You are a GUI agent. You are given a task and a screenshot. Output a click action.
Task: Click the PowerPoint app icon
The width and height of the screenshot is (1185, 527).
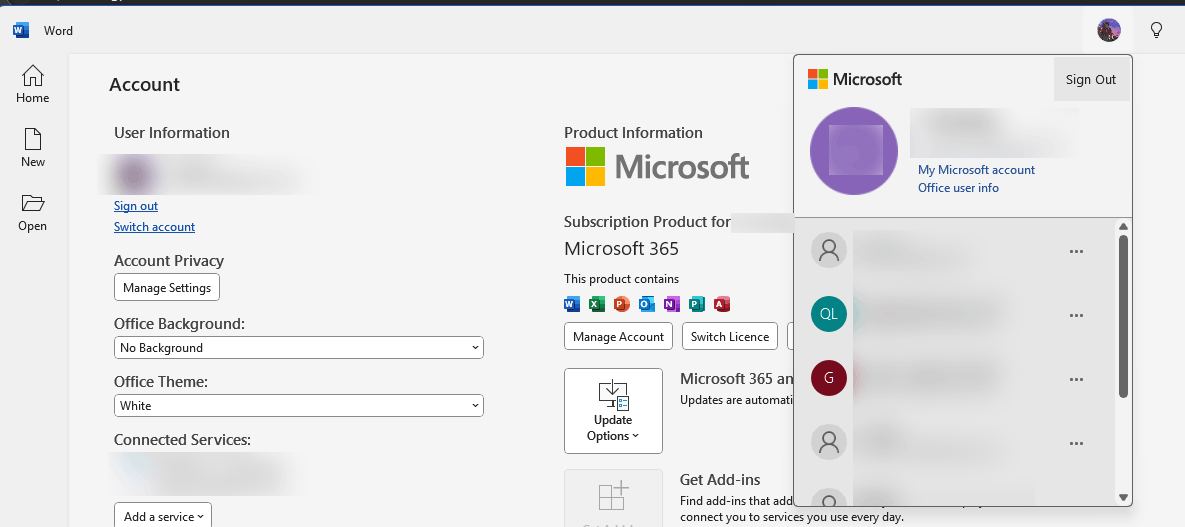(622, 304)
